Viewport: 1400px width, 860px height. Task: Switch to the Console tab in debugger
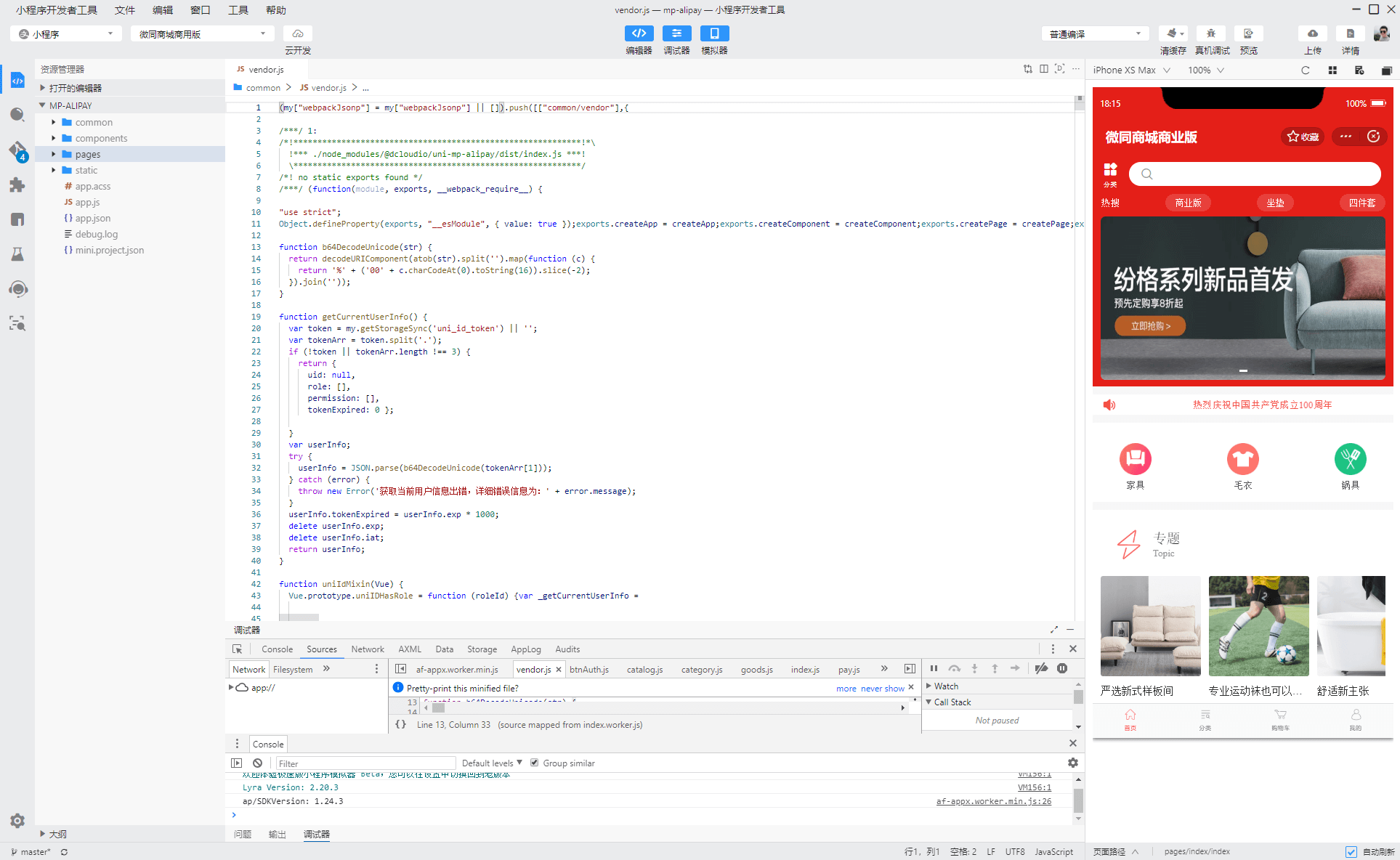click(277, 649)
